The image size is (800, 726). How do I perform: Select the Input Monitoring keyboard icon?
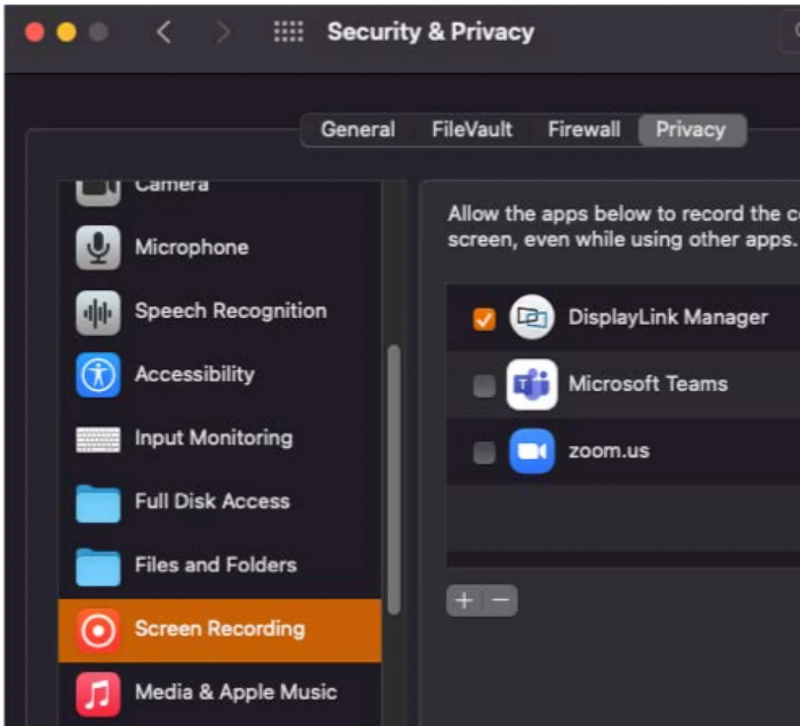coord(98,438)
